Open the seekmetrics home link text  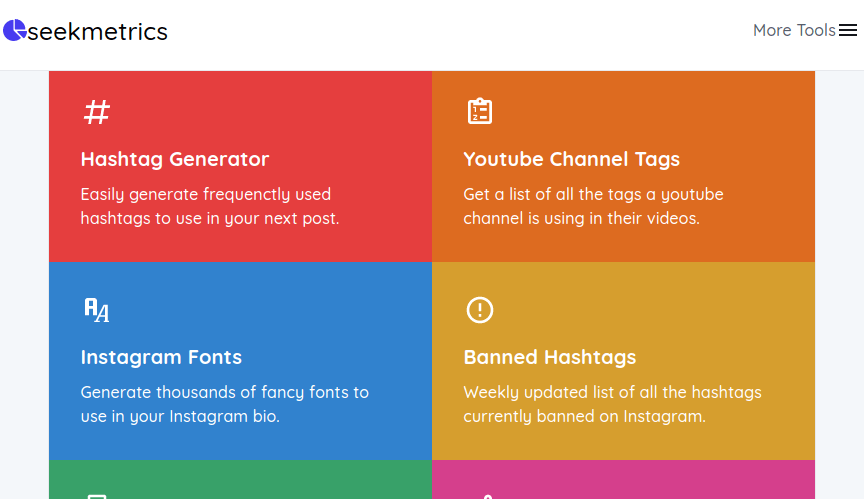click(98, 31)
